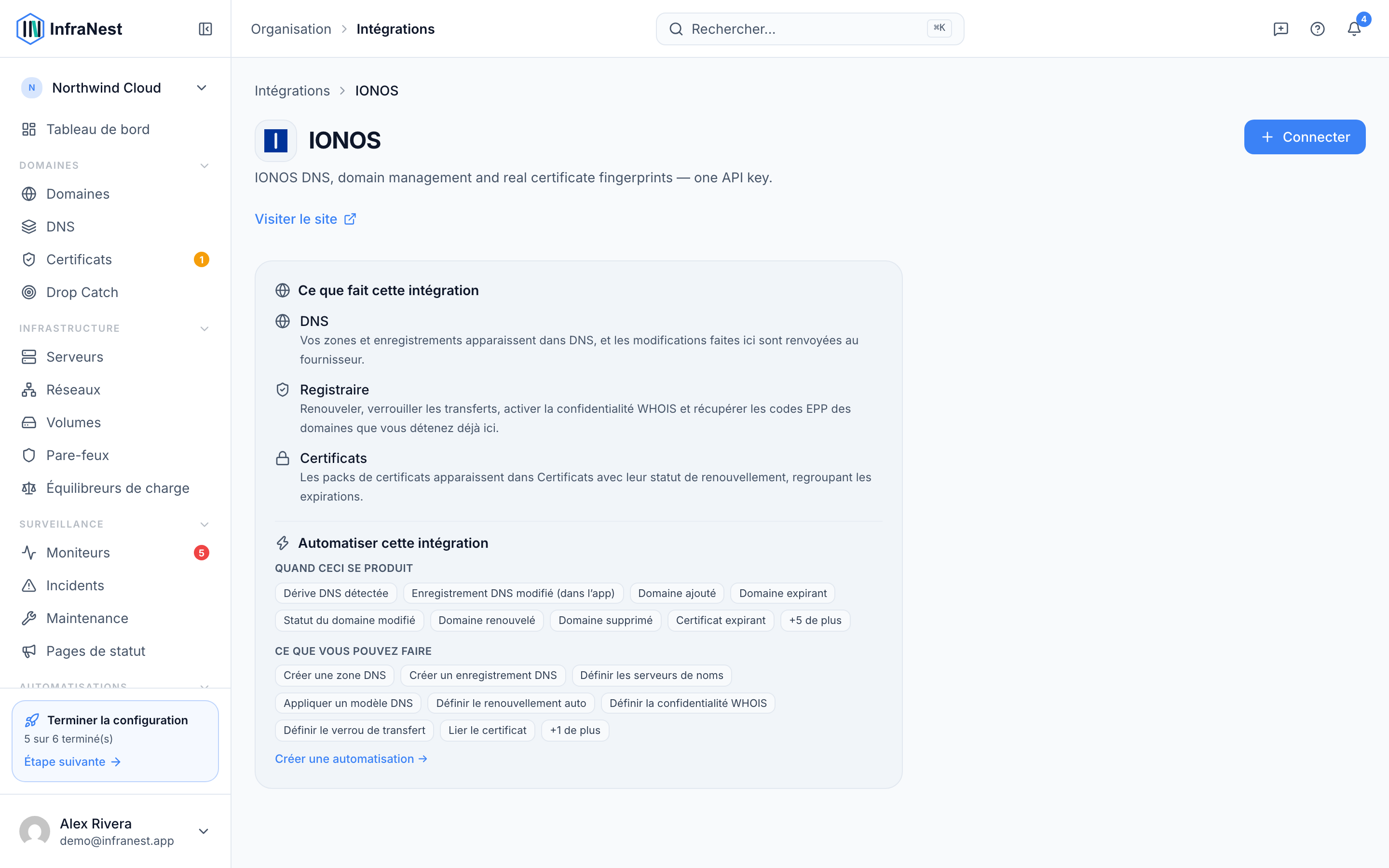Image resolution: width=1389 pixels, height=868 pixels.
Task: Click Créer une automatisation link
Action: coord(351,759)
